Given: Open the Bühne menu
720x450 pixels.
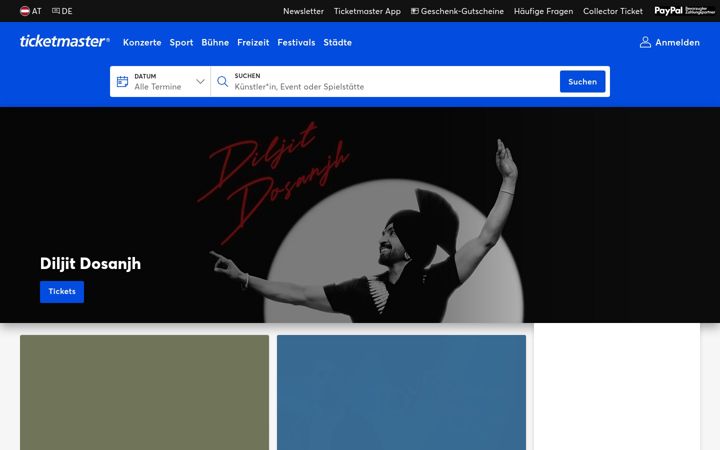Looking at the screenshot, I should (x=215, y=42).
